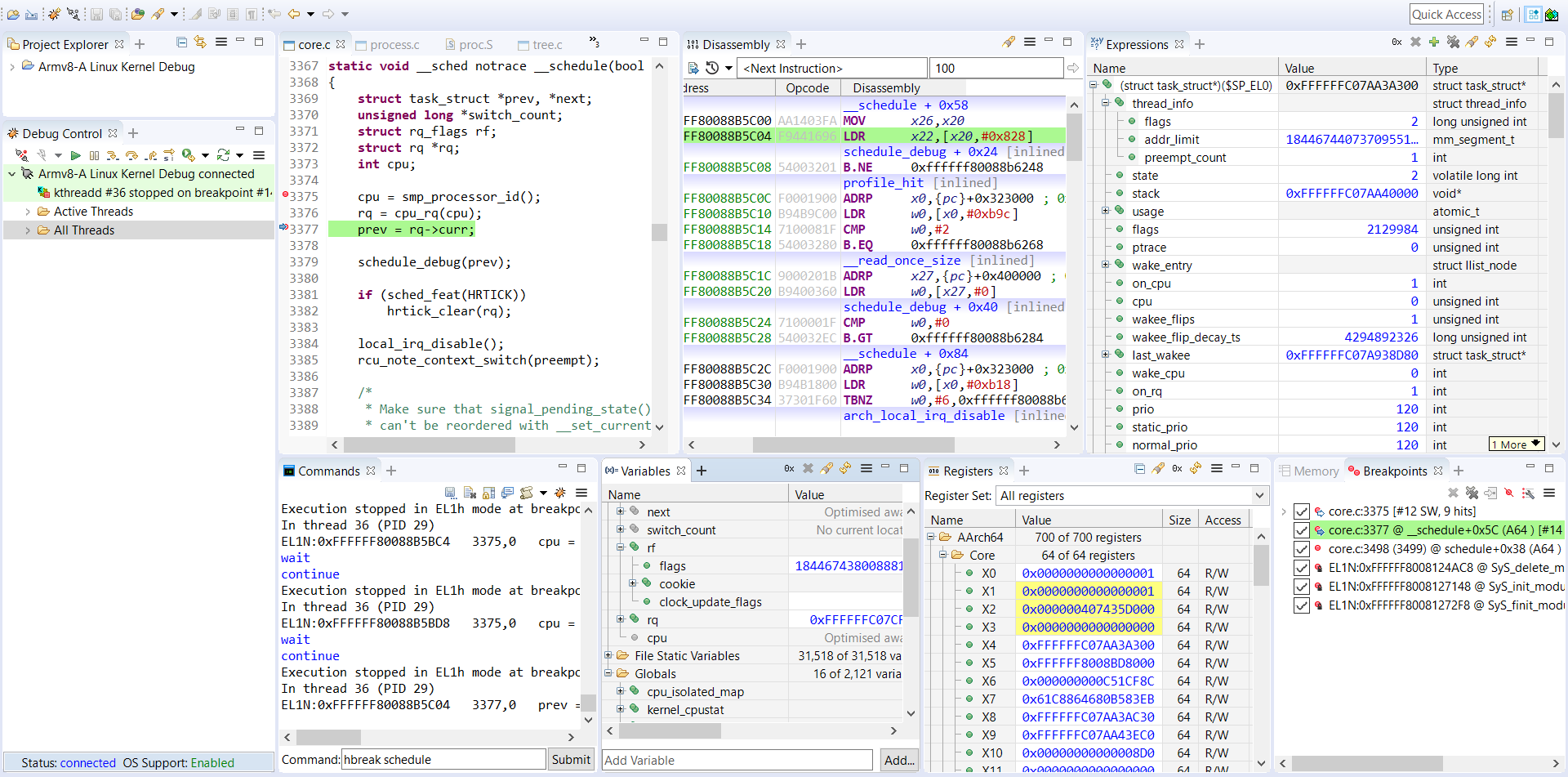Step into the next function call
The image size is (1568, 777).
coord(114,155)
